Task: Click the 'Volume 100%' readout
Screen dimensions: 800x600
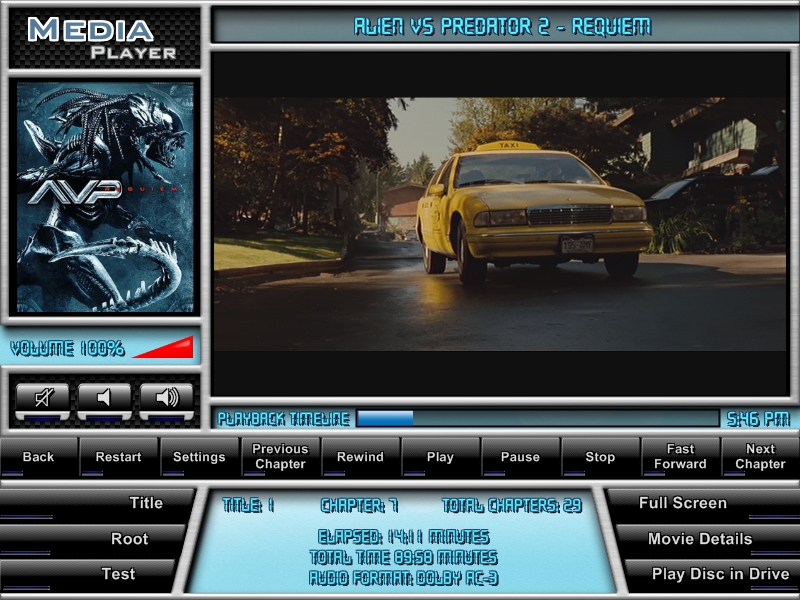Action: [x=67, y=348]
